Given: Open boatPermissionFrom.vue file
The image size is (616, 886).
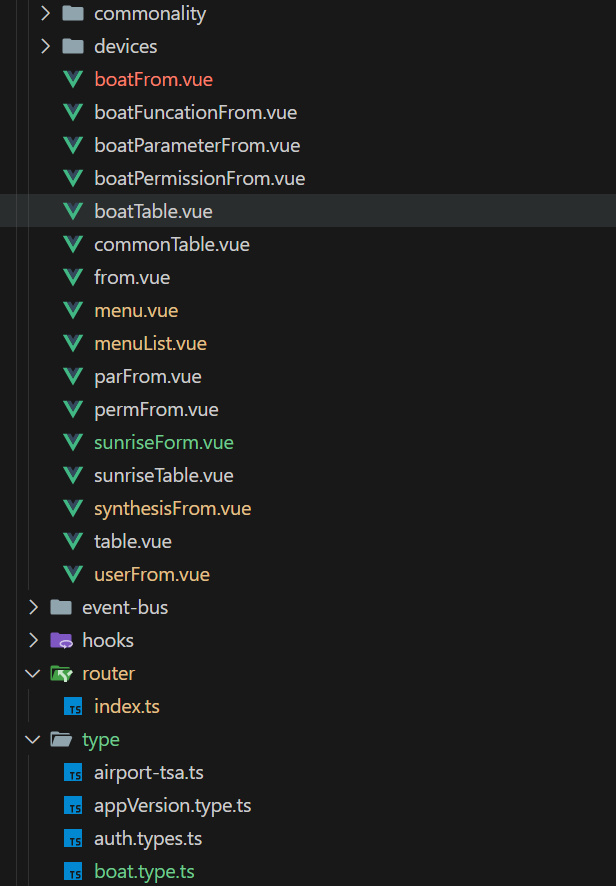Looking at the screenshot, I should (199, 179).
